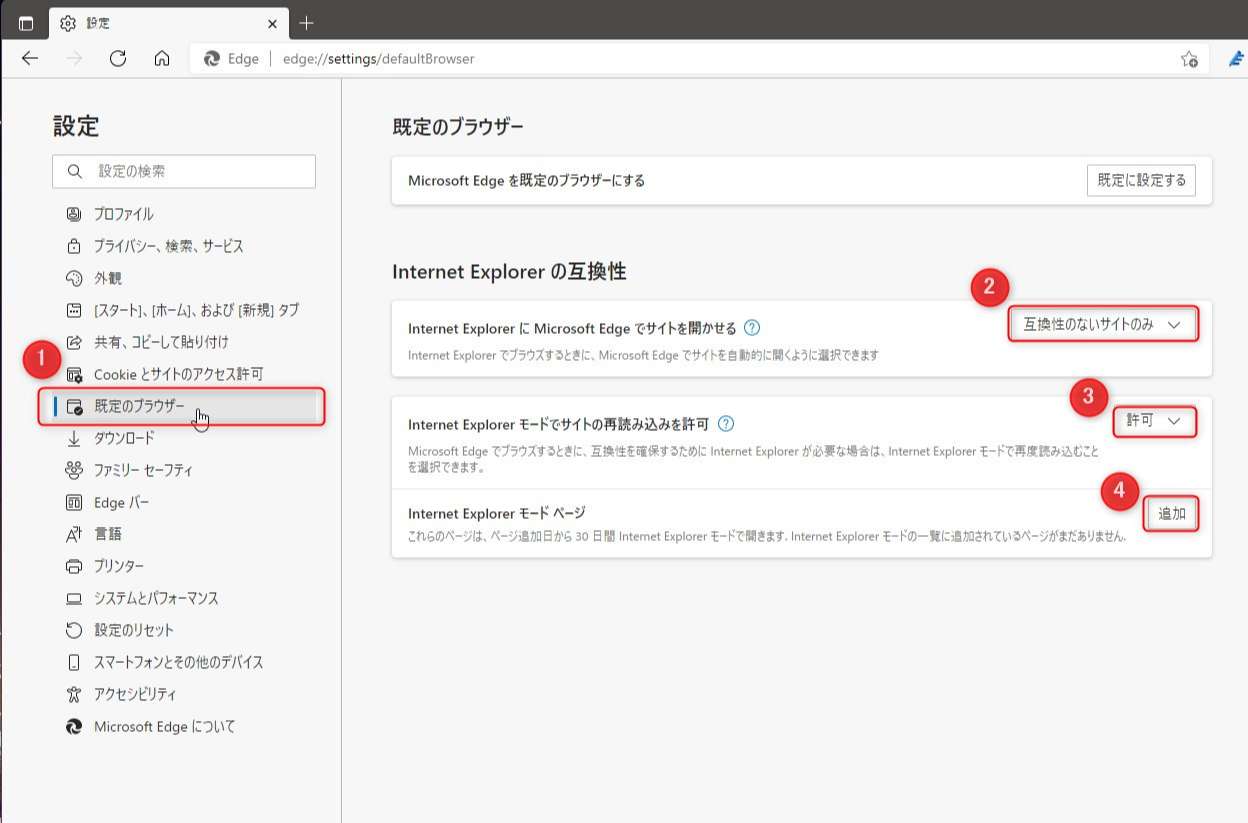1248x823 pixels.
Task: Close the 設定 tab
Action: (272, 23)
